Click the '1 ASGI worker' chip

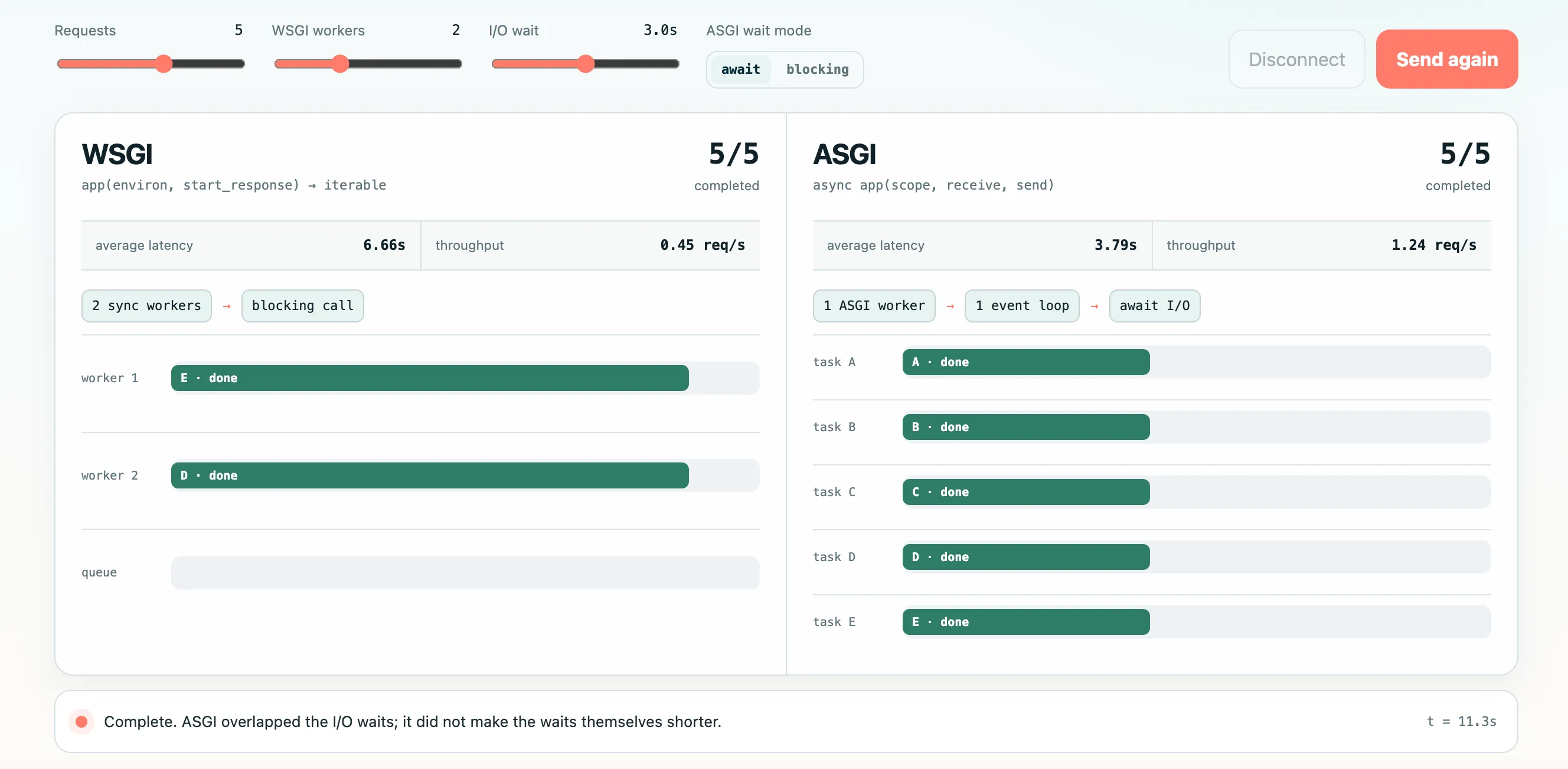874,306
